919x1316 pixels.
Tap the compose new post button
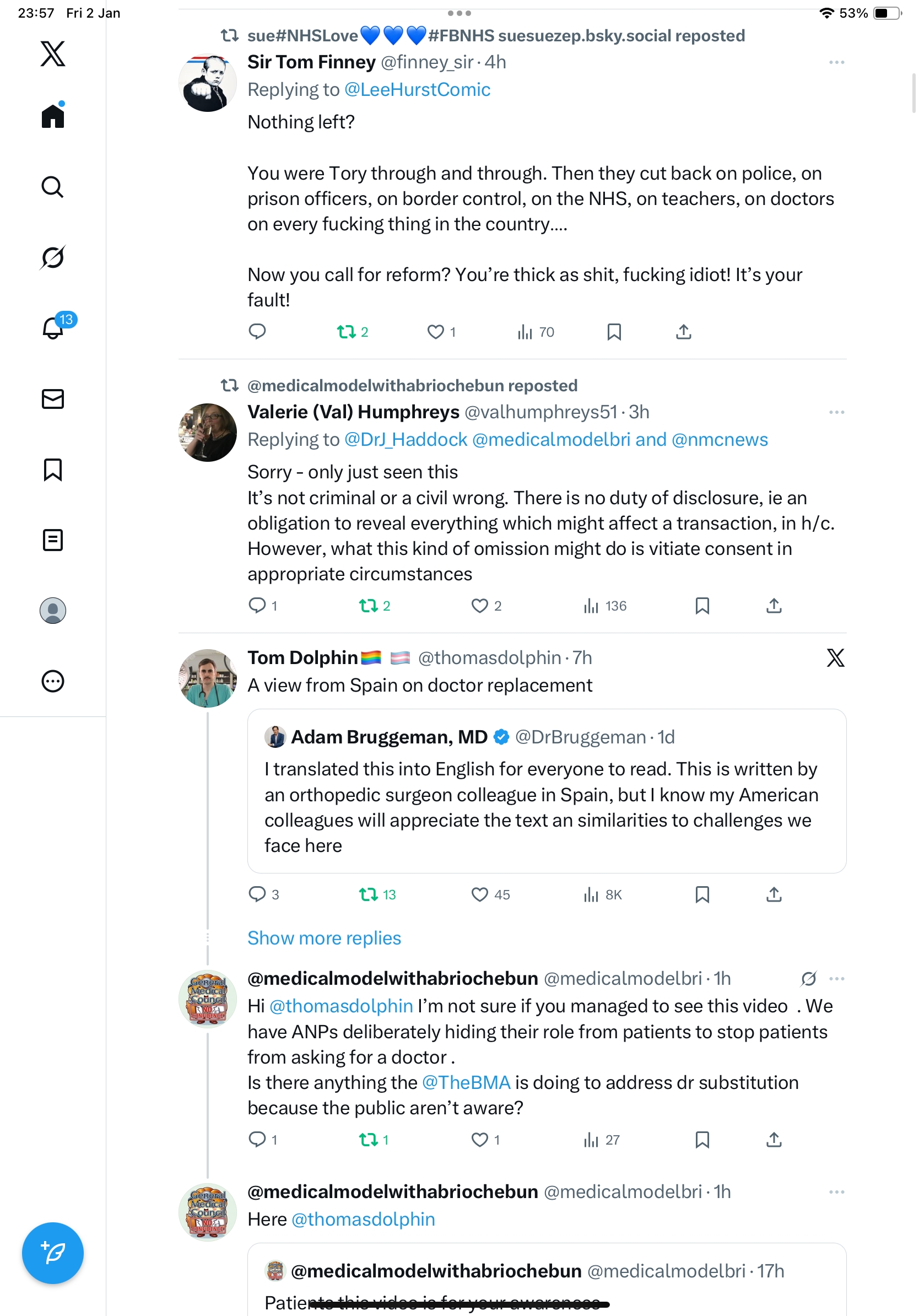coord(53,1253)
